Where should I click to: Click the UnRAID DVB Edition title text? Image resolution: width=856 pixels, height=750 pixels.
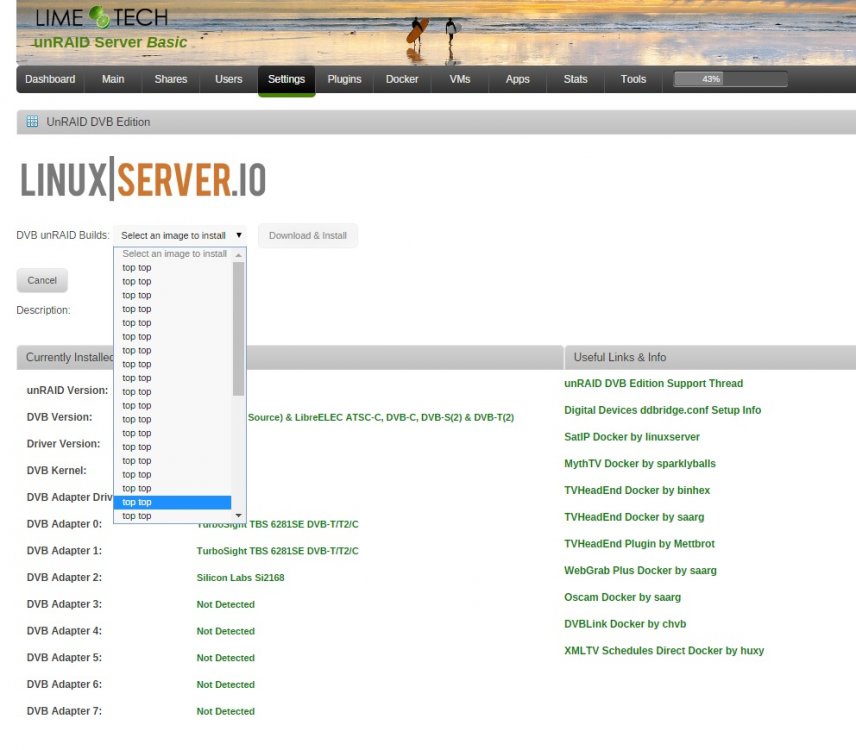(98, 122)
